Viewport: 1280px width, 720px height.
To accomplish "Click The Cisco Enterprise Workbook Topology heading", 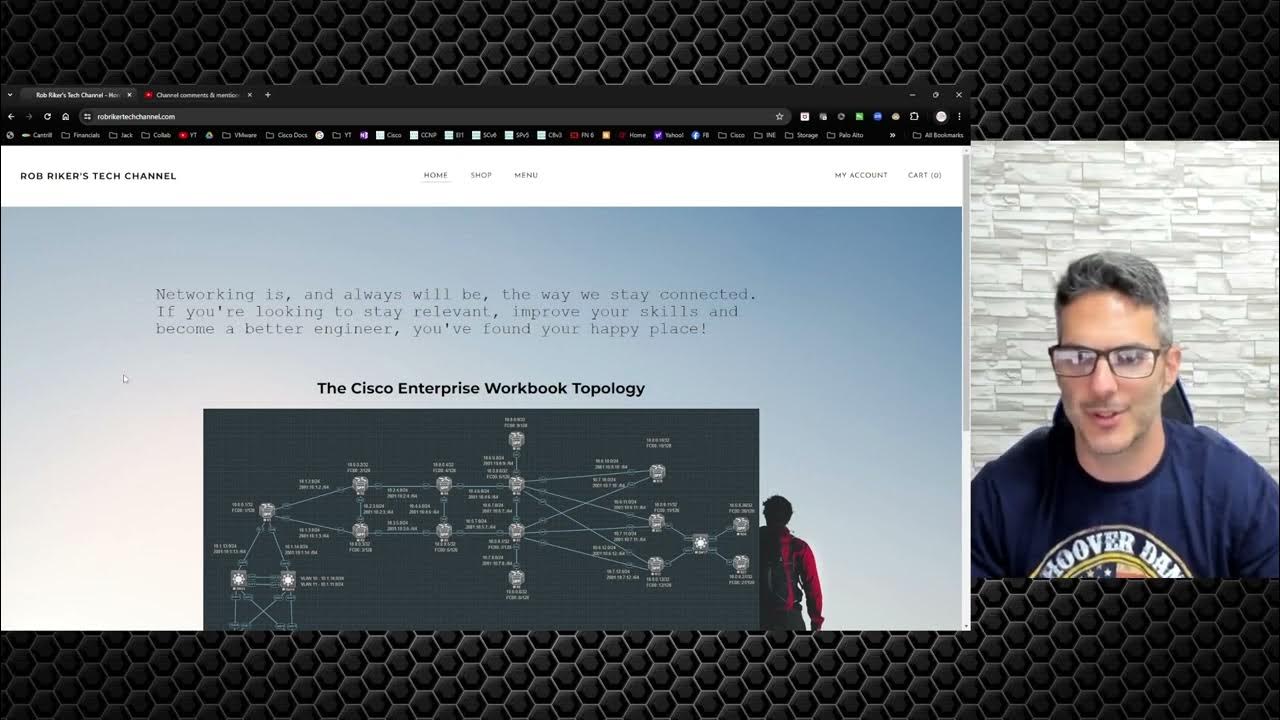I will 481,388.
